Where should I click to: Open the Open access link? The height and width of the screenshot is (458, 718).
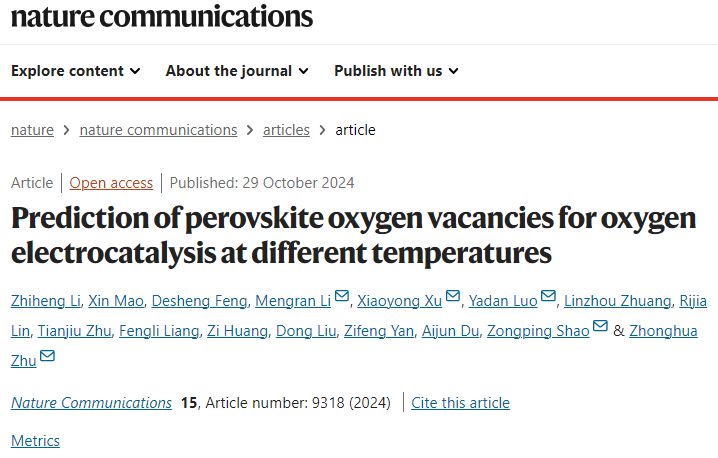pyautogui.click(x=111, y=183)
